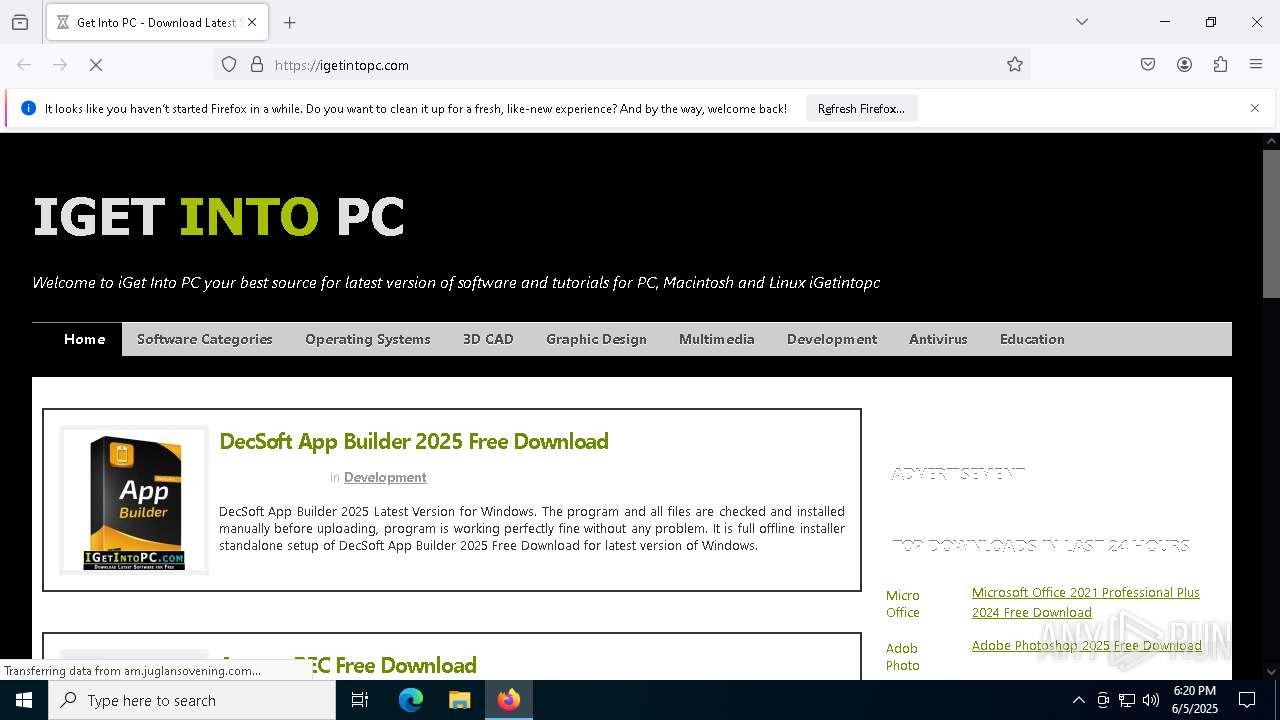Show site security padlock info
1280x720 pixels.
257,65
